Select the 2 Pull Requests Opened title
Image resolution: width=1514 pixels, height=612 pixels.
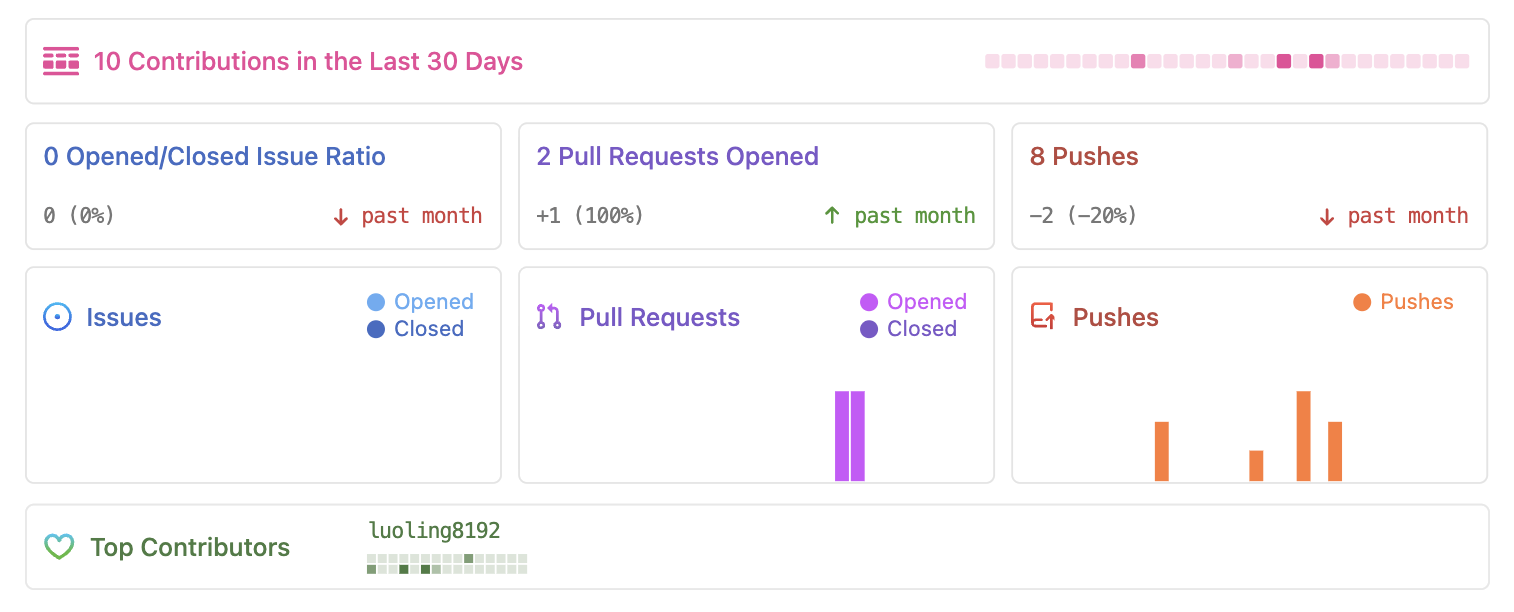(x=677, y=157)
